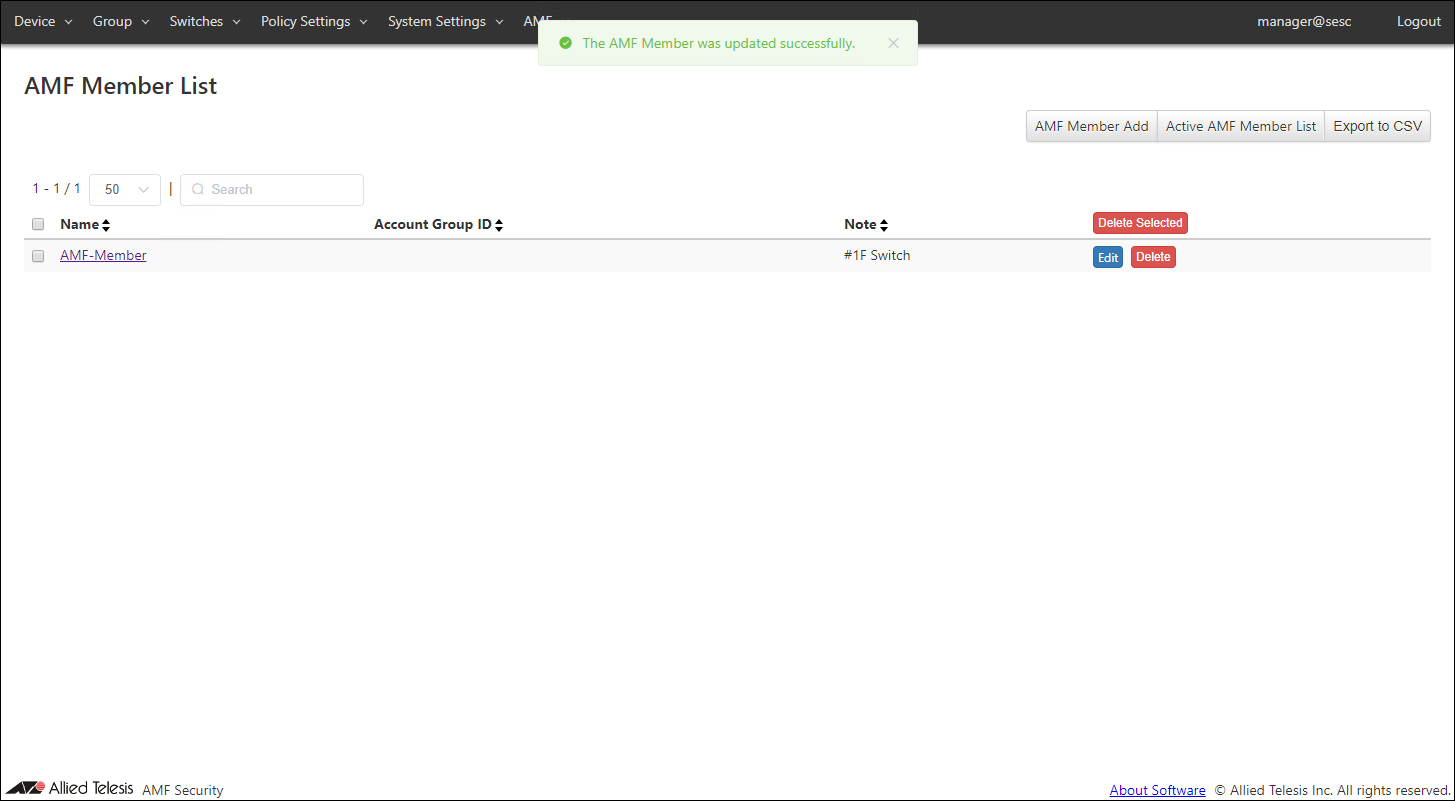This screenshot has width=1455, height=801.
Task: Click the member updated successfully message
Action: [718, 43]
